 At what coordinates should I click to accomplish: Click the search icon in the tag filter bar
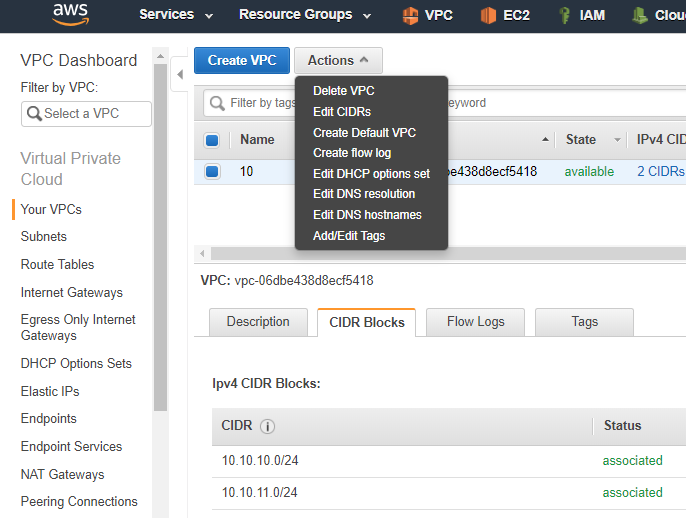217,103
